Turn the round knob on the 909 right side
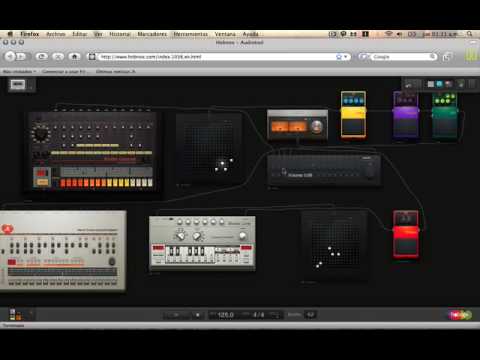The width and height of the screenshot is (480, 360). point(112,261)
